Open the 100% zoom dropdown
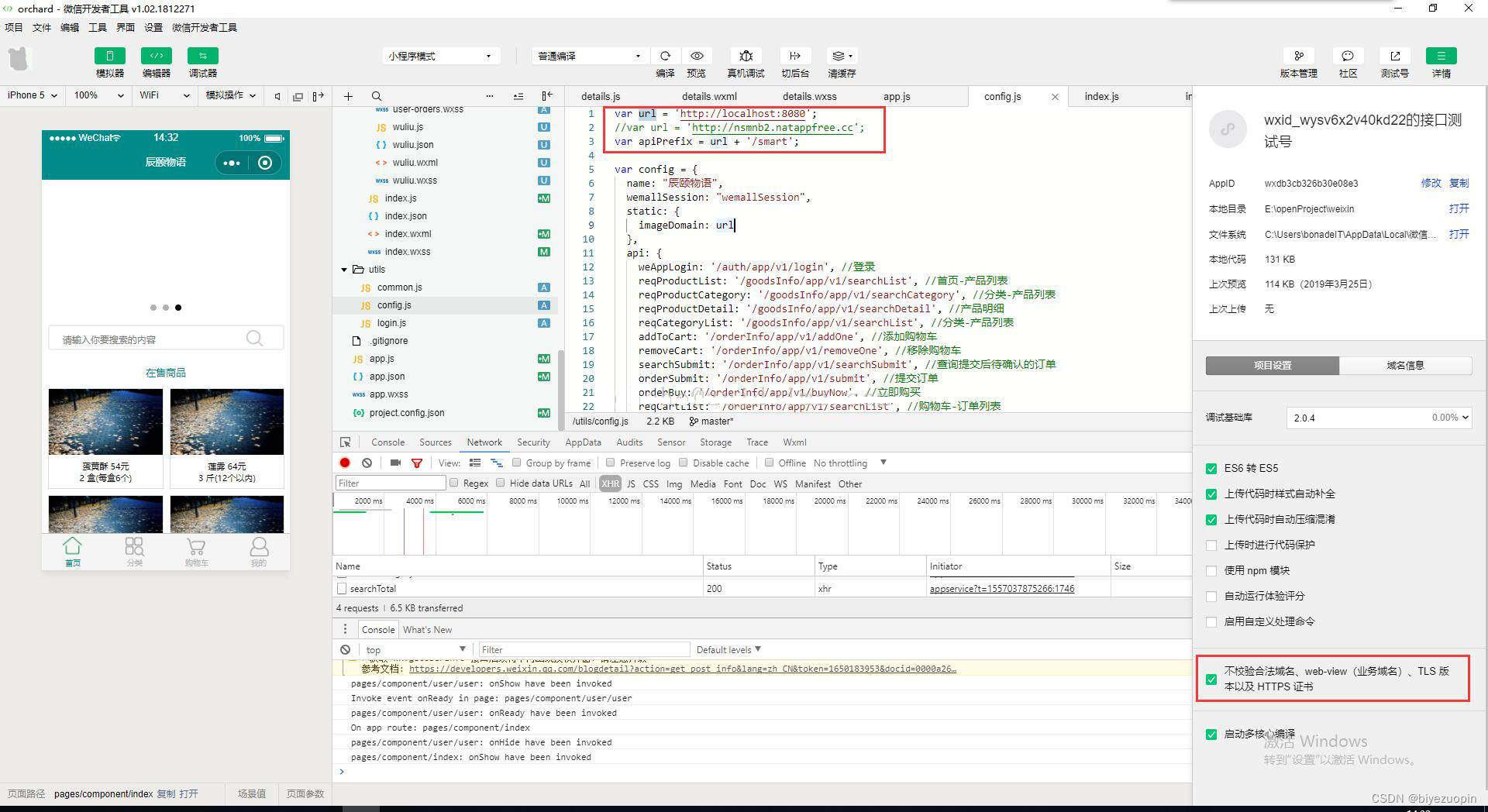The height and width of the screenshot is (812, 1488). (98, 95)
